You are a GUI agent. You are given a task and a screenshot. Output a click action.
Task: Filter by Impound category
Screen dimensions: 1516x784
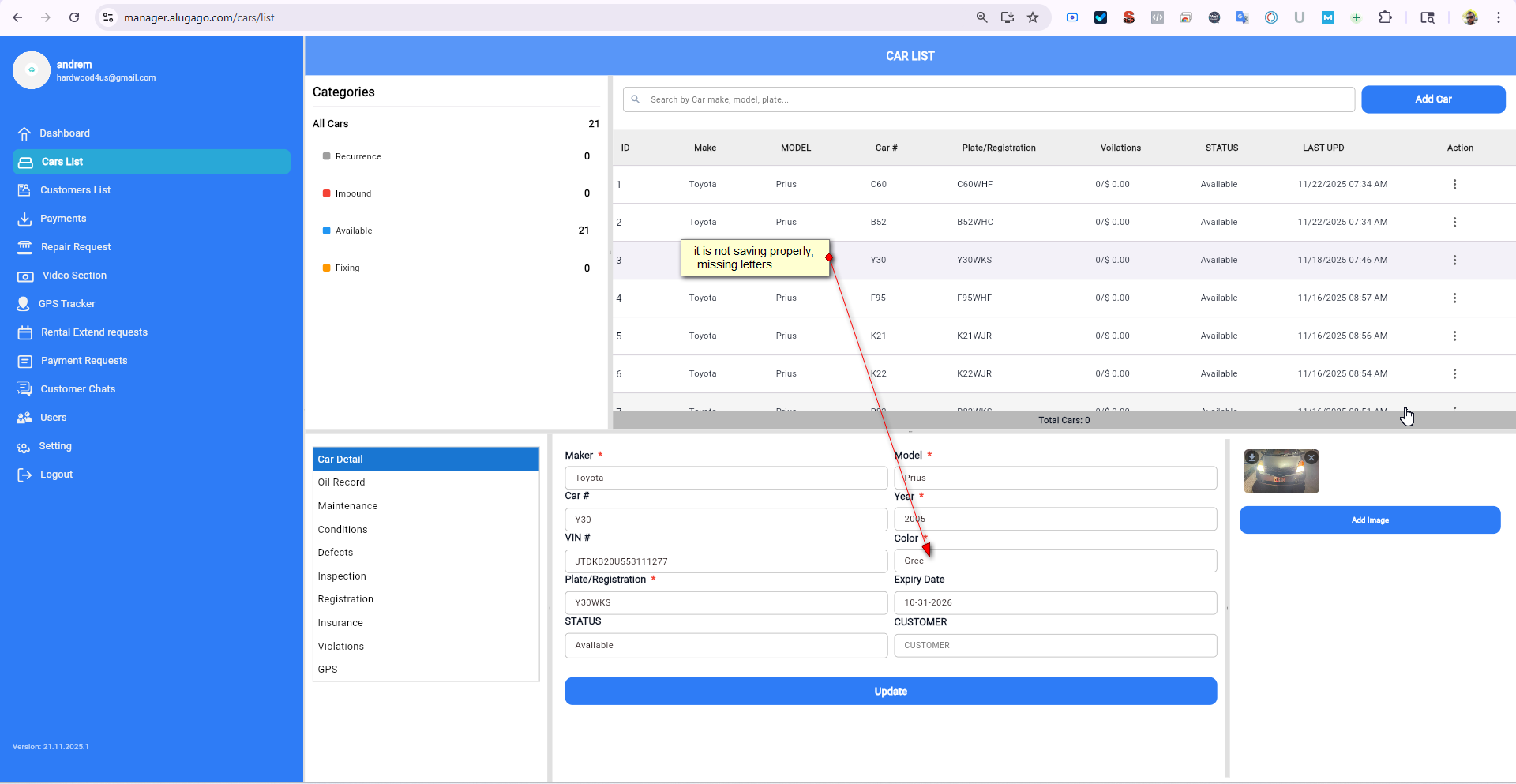click(353, 193)
